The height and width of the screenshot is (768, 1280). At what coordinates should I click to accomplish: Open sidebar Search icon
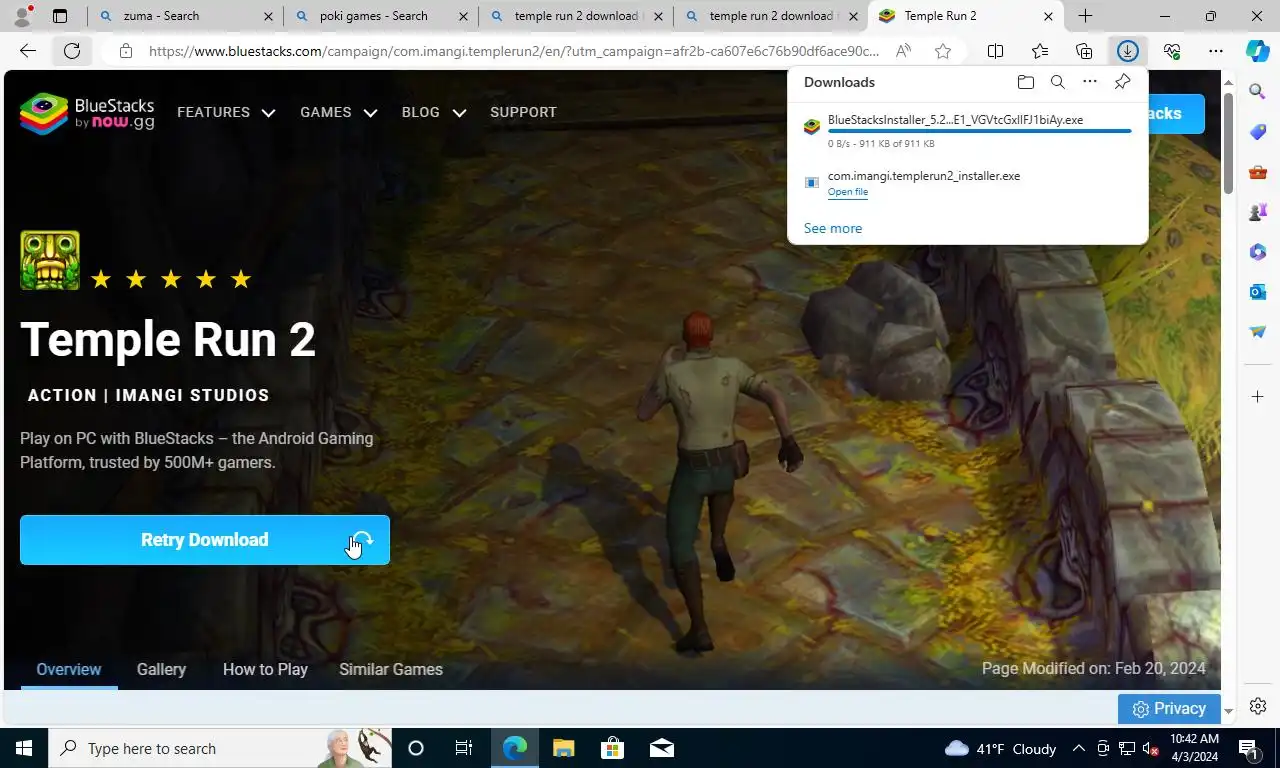tap(1258, 92)
